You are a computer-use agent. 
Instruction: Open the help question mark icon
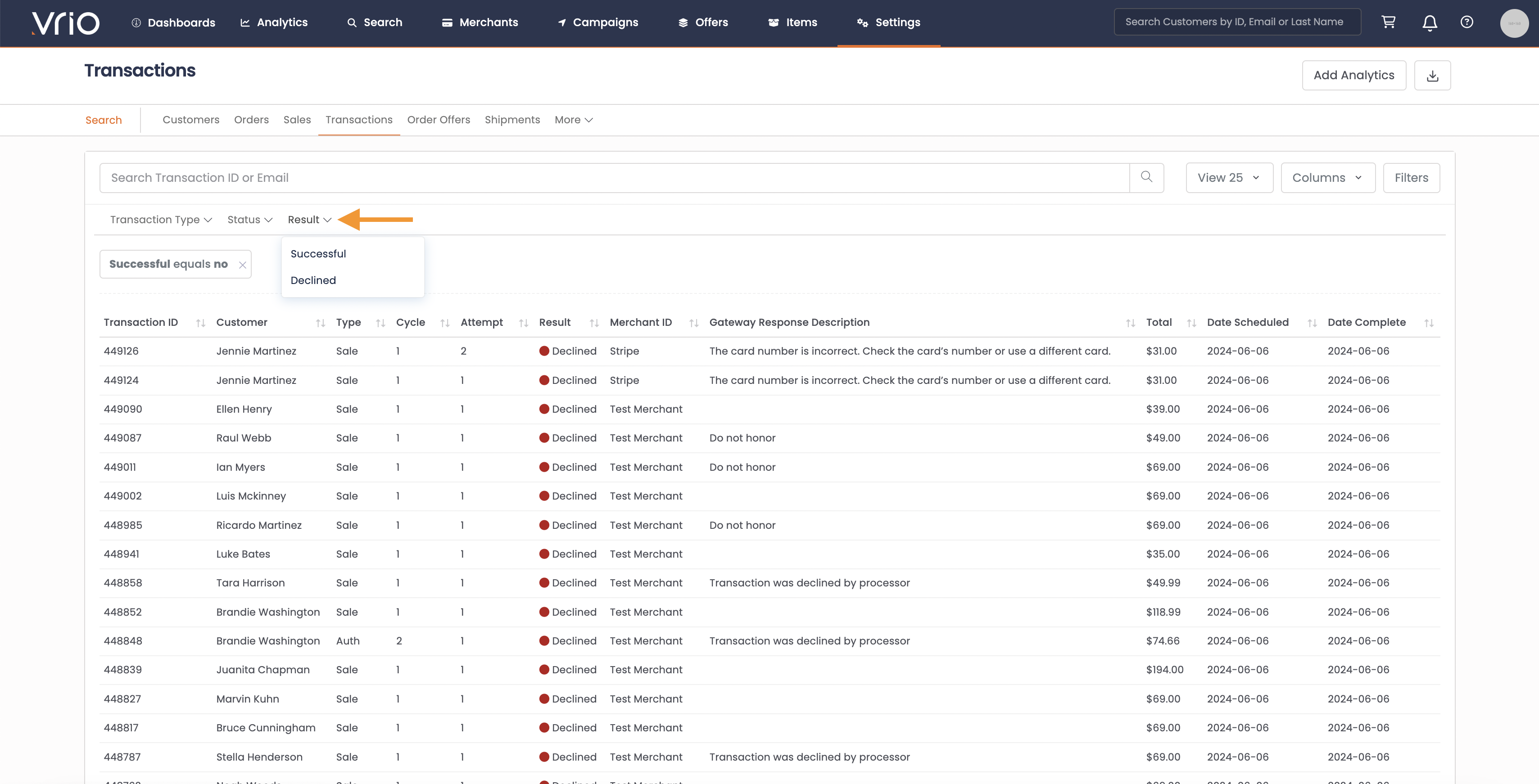click(1467, 22)
